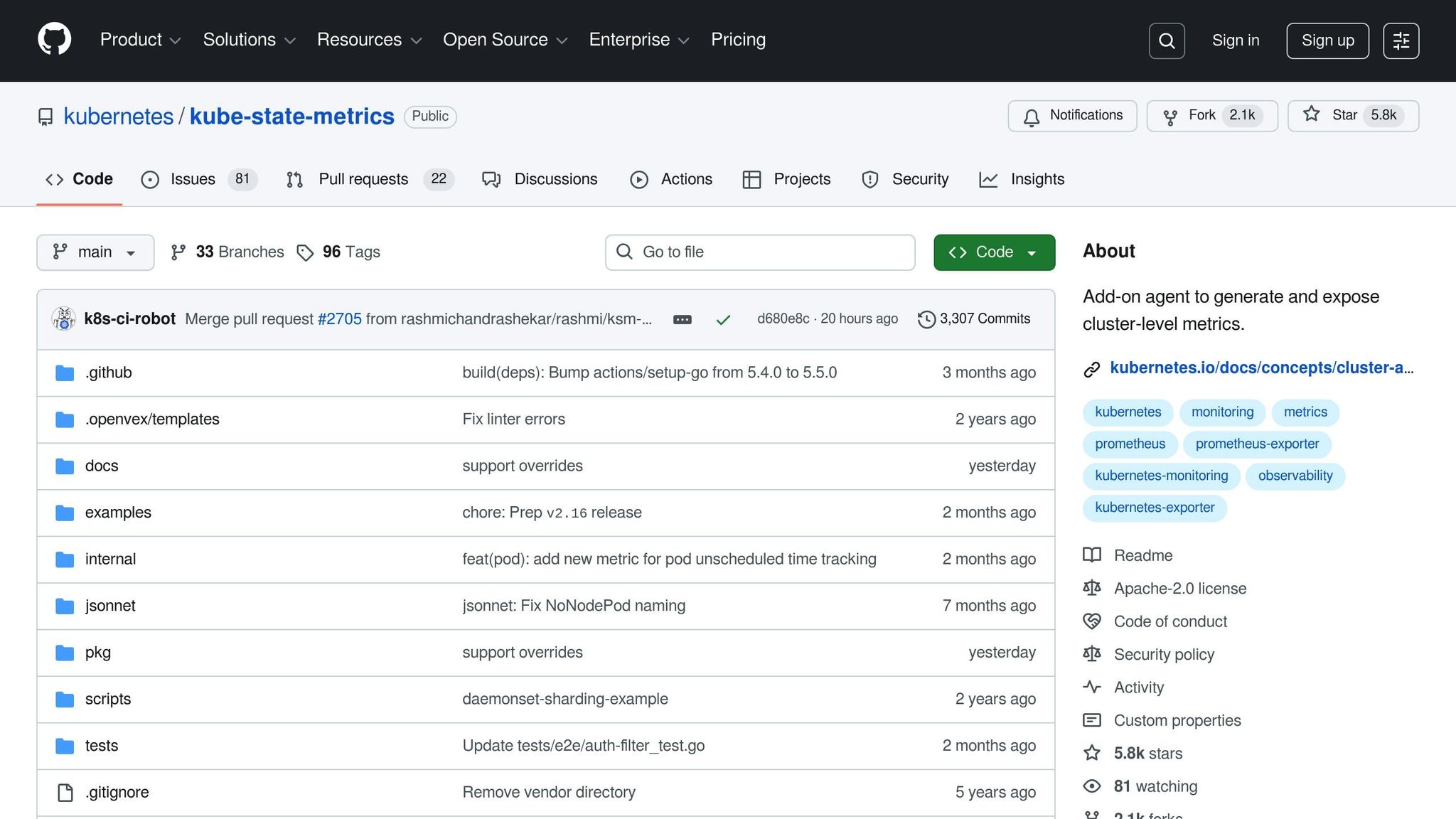Image resolution: width=1456 pixels, height=819 pixels.
Task: Switch to the Actions tab
Action: pyautogui.click(x=671, y=179)
